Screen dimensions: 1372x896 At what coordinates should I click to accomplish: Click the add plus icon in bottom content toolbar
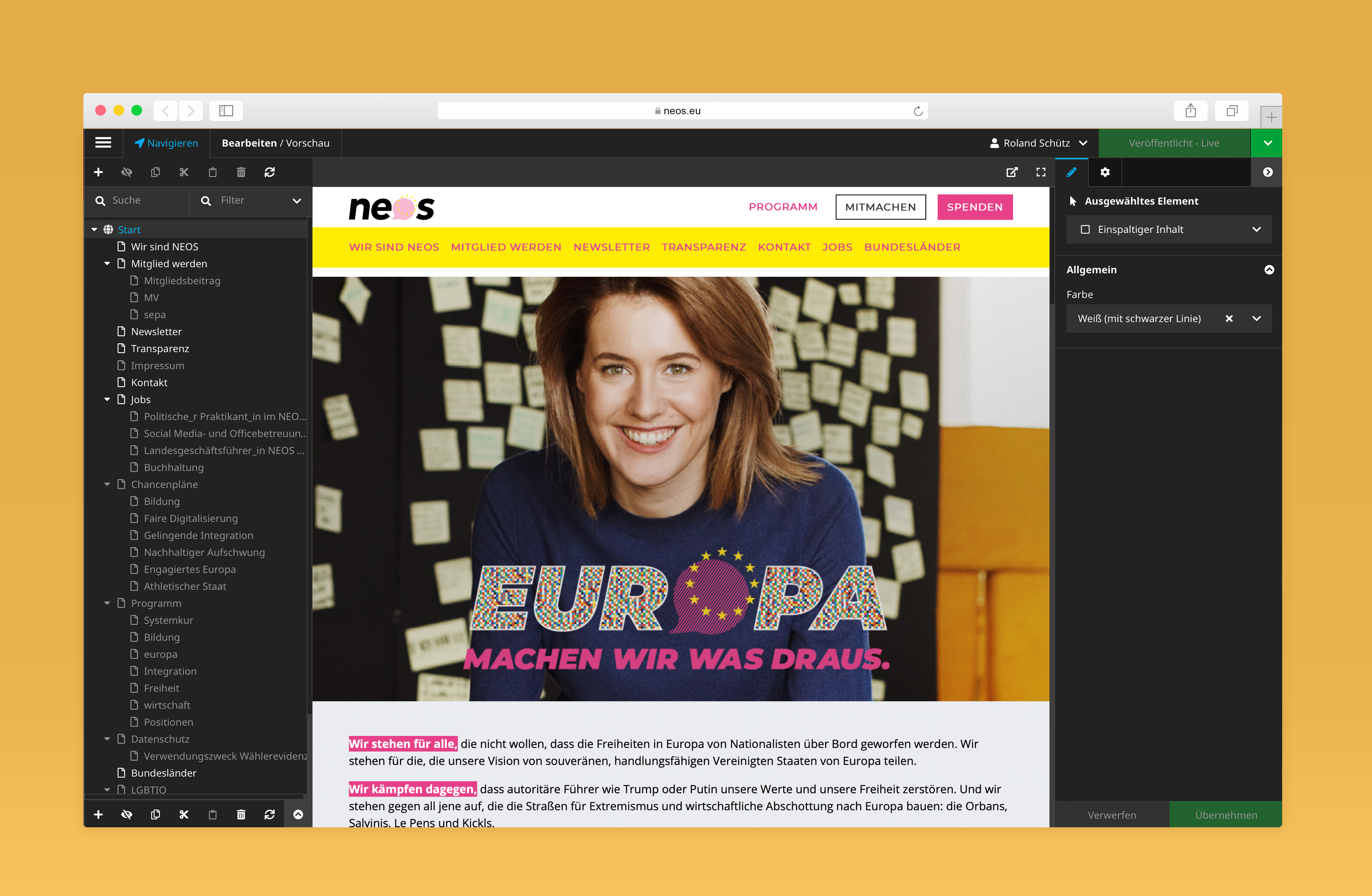[98, 814]
